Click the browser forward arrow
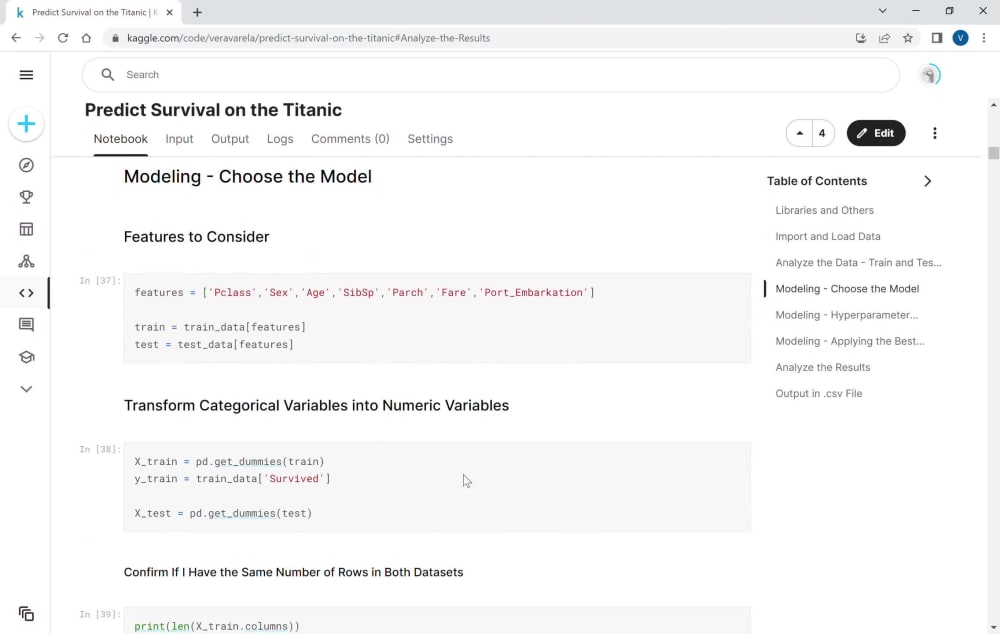 (x=40, y=38)
